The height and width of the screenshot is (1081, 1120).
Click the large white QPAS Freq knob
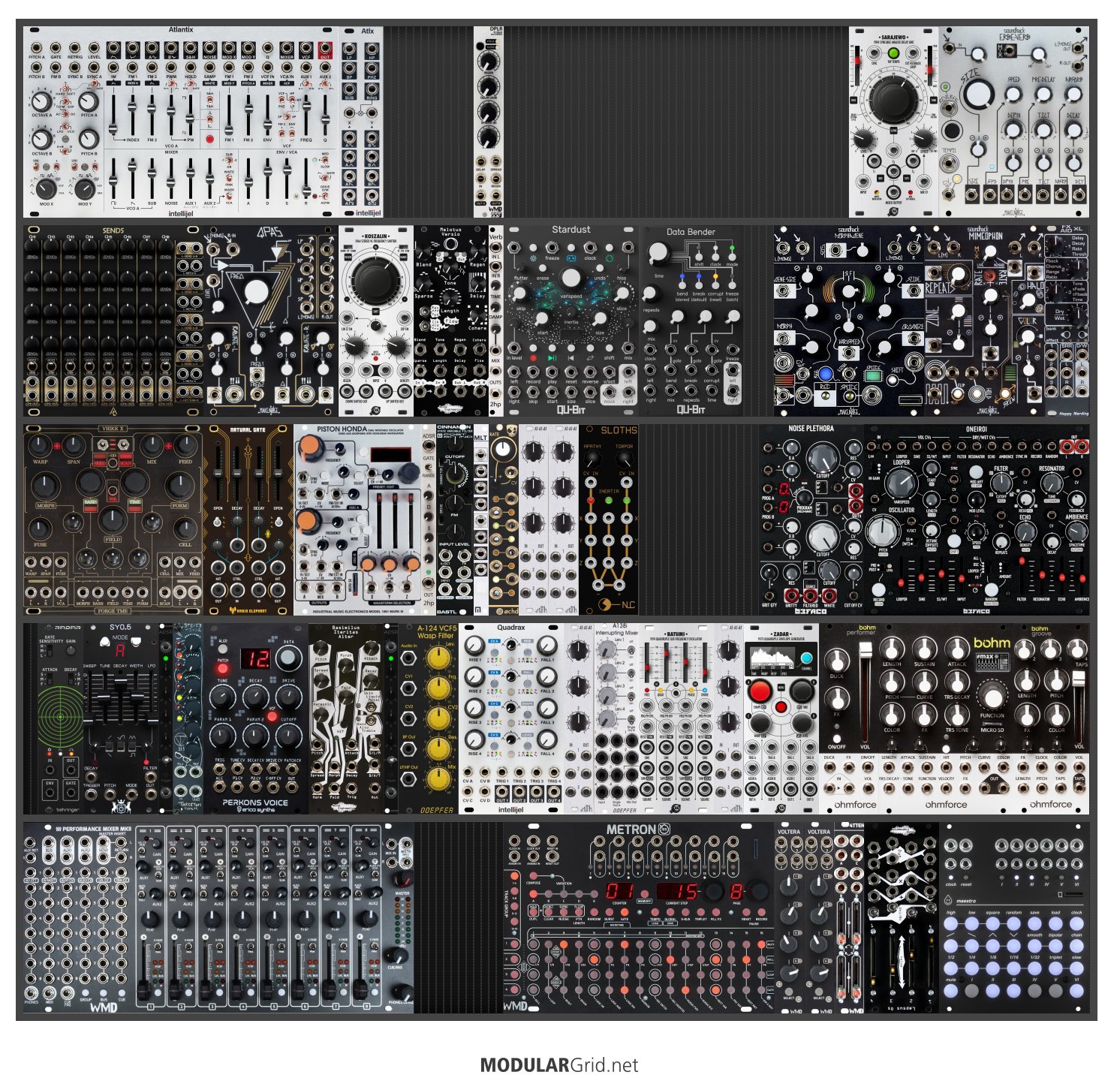[x=256, y=291]
